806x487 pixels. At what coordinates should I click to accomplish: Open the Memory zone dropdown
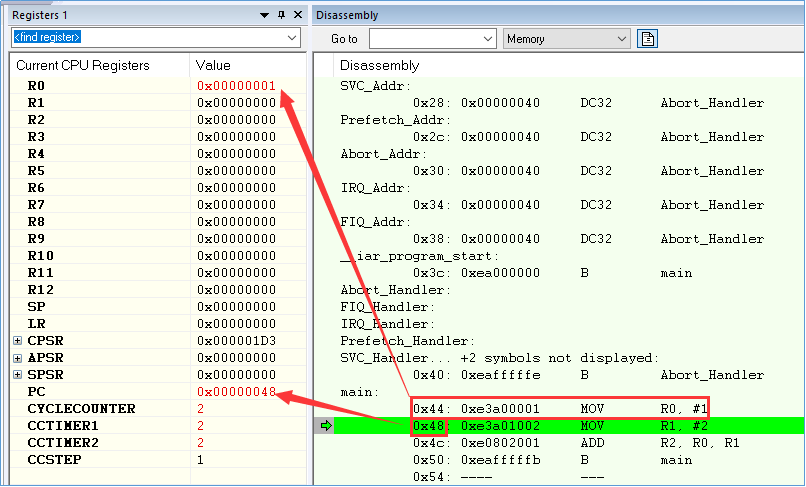566,39
